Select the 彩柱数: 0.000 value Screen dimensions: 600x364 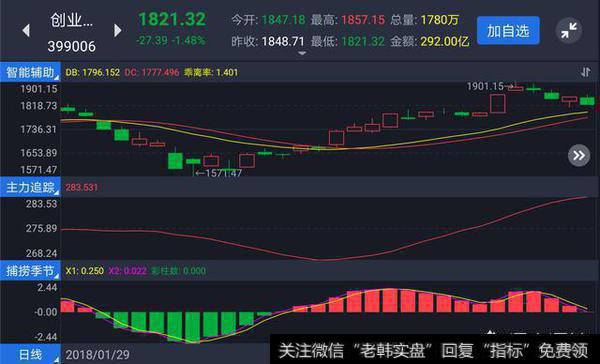point(179,271)
